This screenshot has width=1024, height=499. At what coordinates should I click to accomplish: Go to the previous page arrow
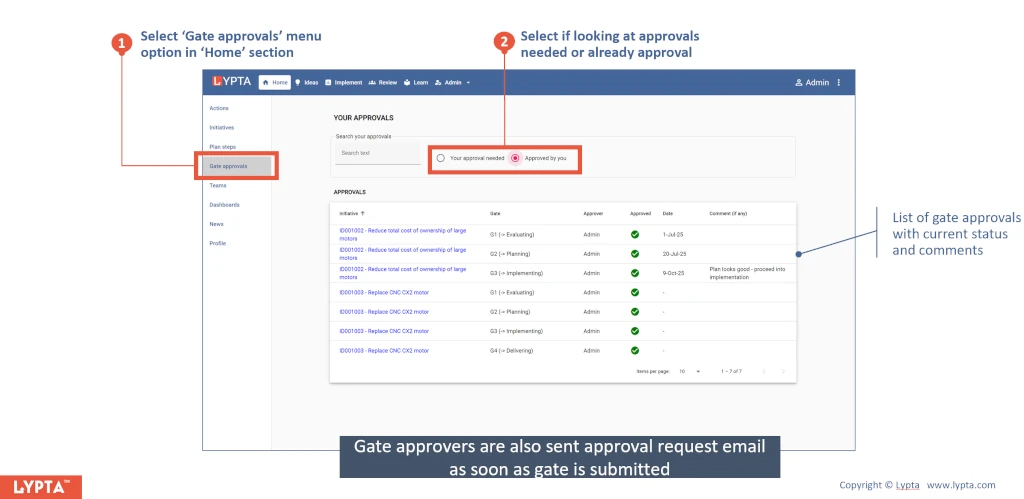(763, 371)
